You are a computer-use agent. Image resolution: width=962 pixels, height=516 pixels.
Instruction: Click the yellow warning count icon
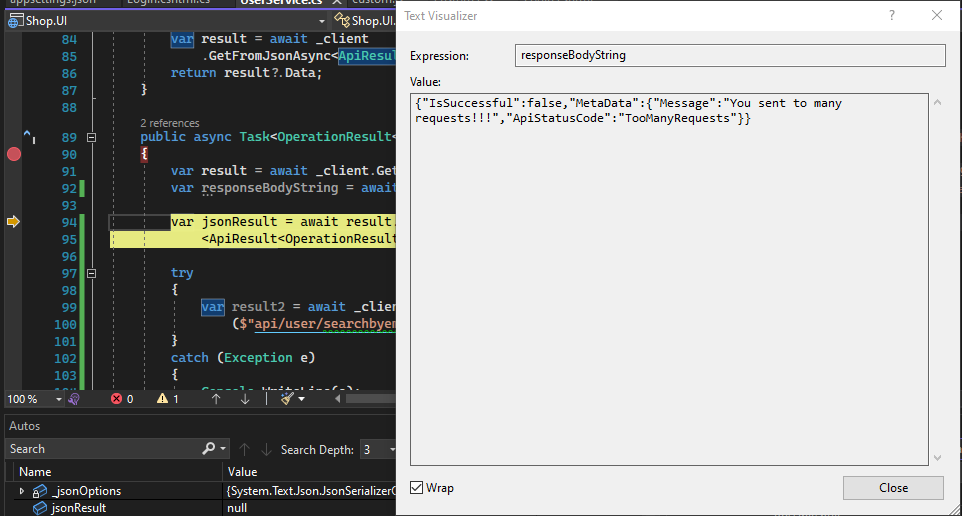point(162,399)
